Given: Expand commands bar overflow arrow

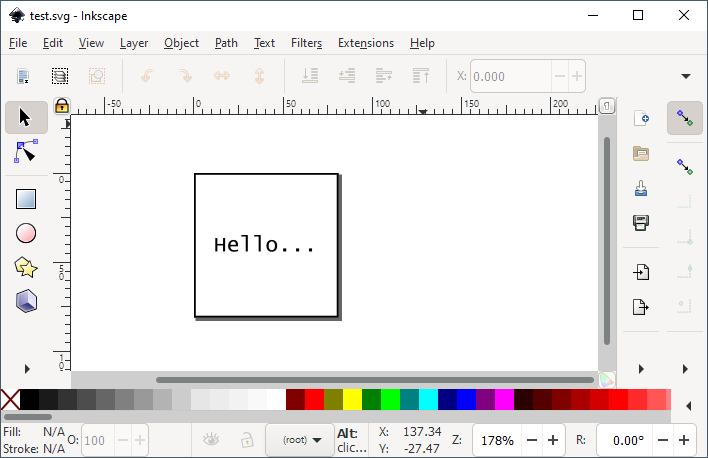Looking at the screenshot, I should 641,369.
